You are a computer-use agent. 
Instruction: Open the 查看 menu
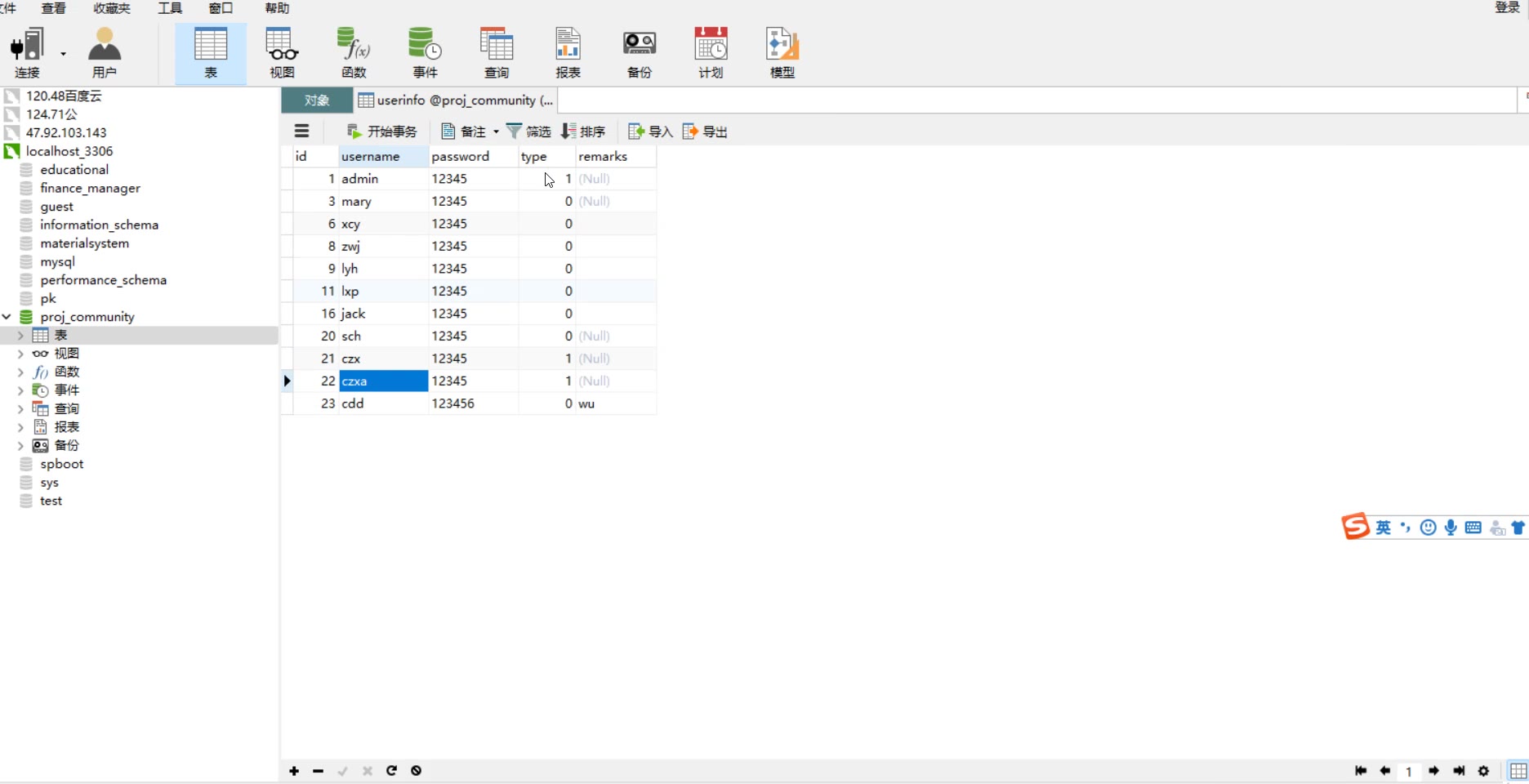54,8
